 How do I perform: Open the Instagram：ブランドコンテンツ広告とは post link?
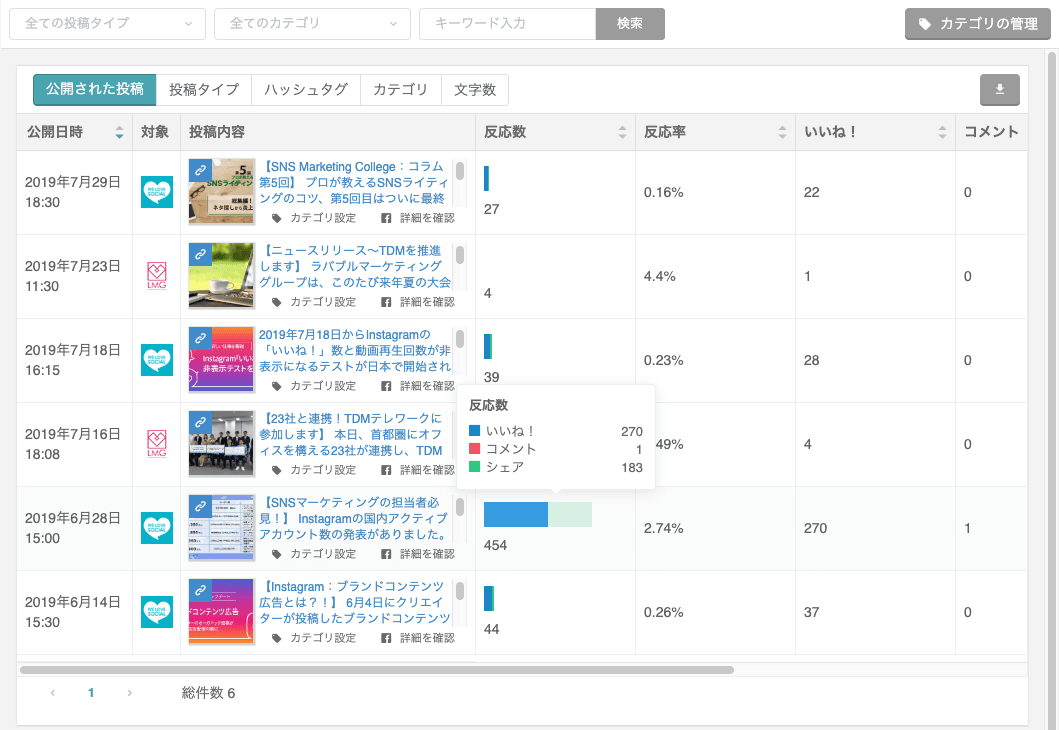coord(355,602)
